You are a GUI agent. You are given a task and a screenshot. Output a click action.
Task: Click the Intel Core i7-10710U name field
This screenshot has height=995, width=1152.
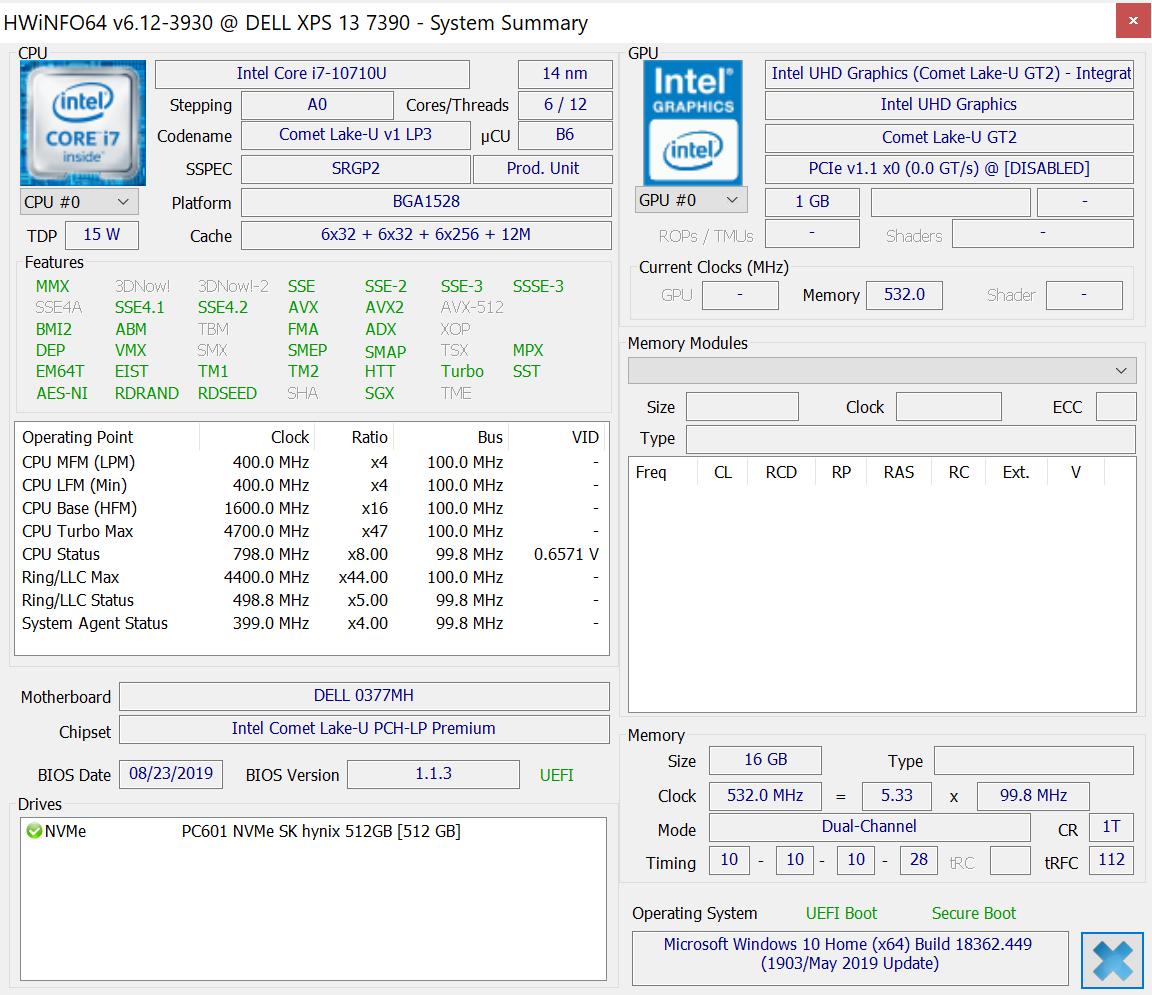click(312, 74)
